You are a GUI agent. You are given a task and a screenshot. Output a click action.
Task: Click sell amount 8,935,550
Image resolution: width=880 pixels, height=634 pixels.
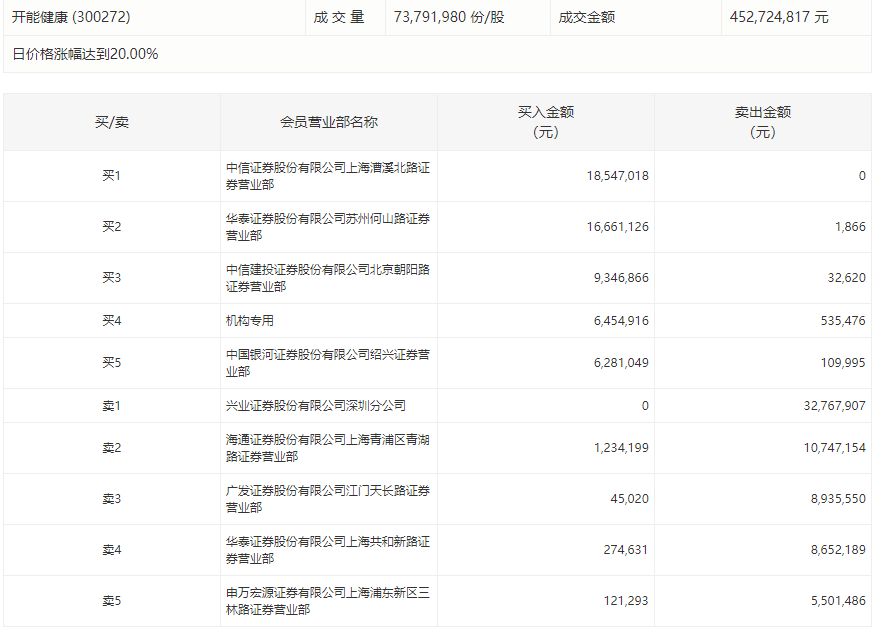coord(838,499)
